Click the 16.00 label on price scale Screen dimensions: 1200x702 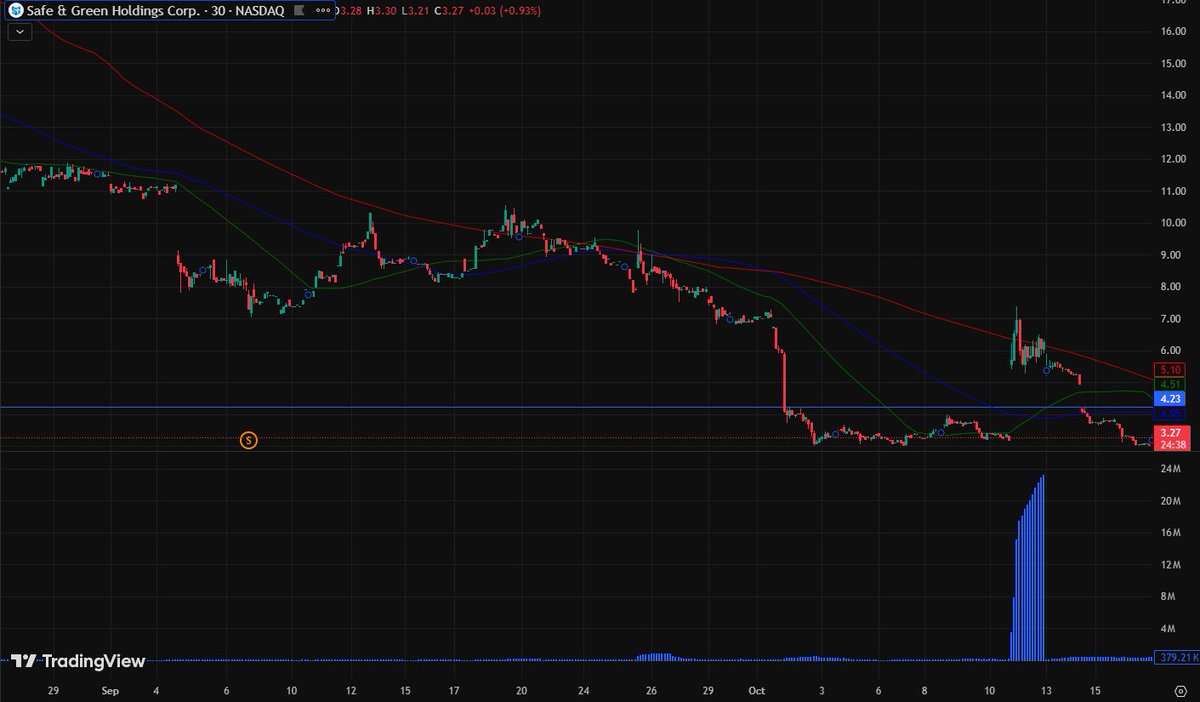[x=1172, y=31]
